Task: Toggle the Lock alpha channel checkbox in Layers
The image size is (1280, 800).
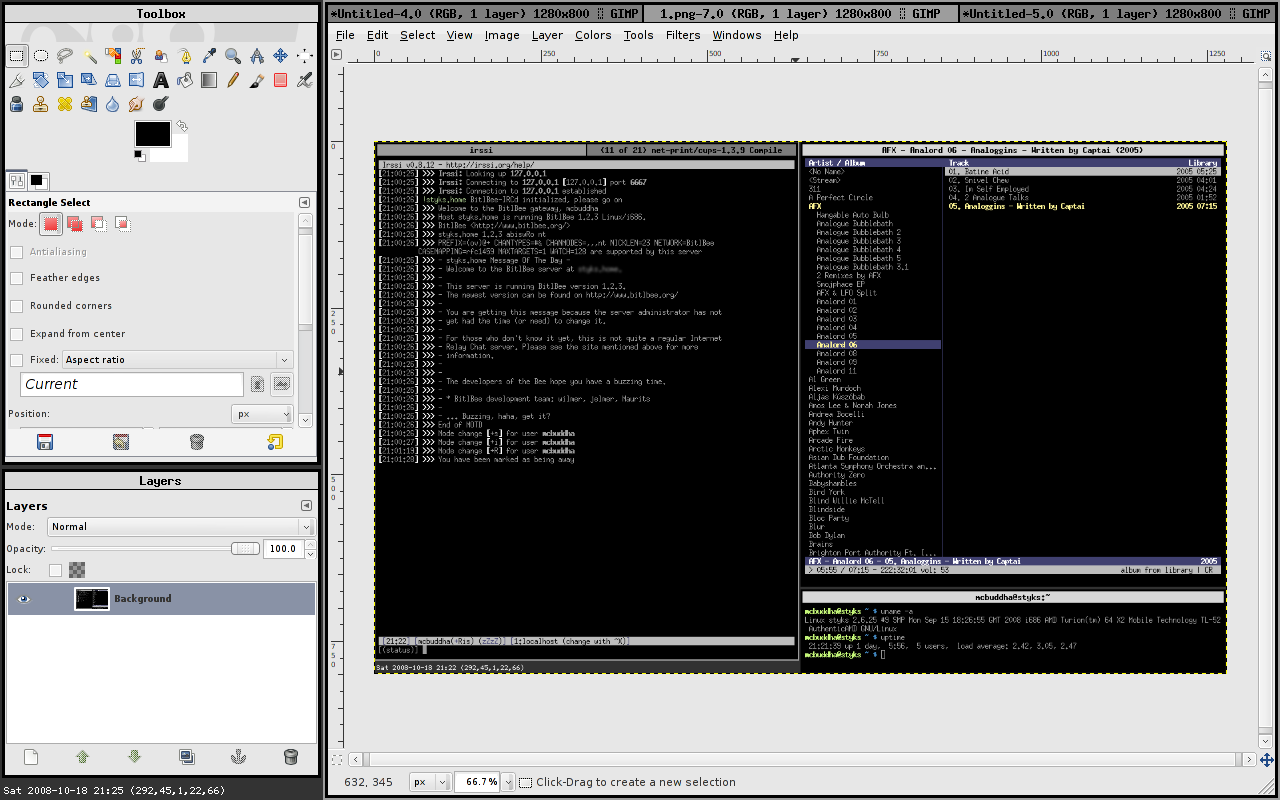Action: coord(55,570)
